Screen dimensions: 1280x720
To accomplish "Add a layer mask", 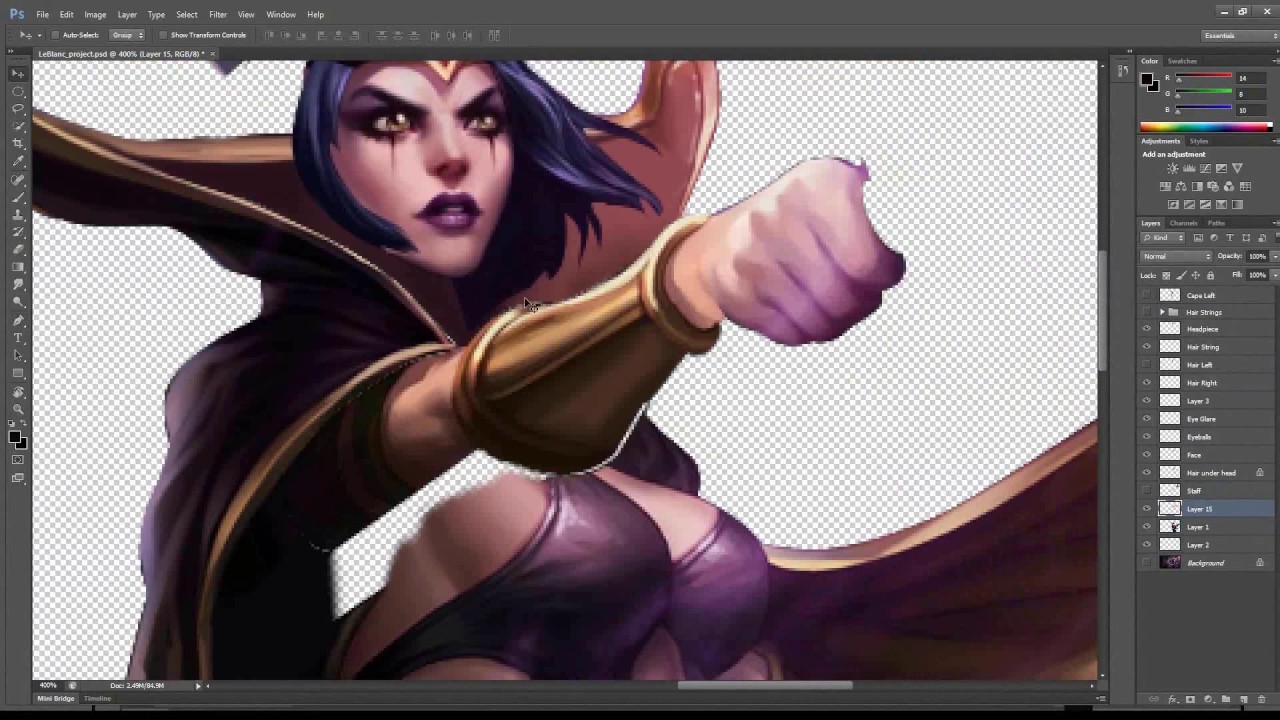I will 1190,698.
